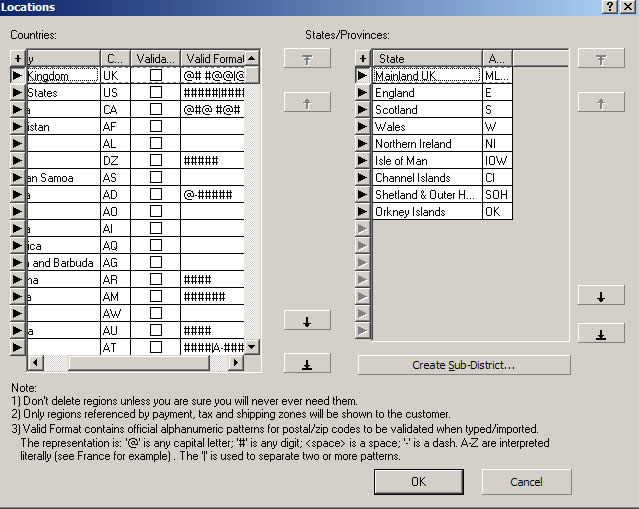The height and width of the screenshot is (509, 639).
Task: Click the Countries list horizontal scrollbar
Action: coord(130,363)
